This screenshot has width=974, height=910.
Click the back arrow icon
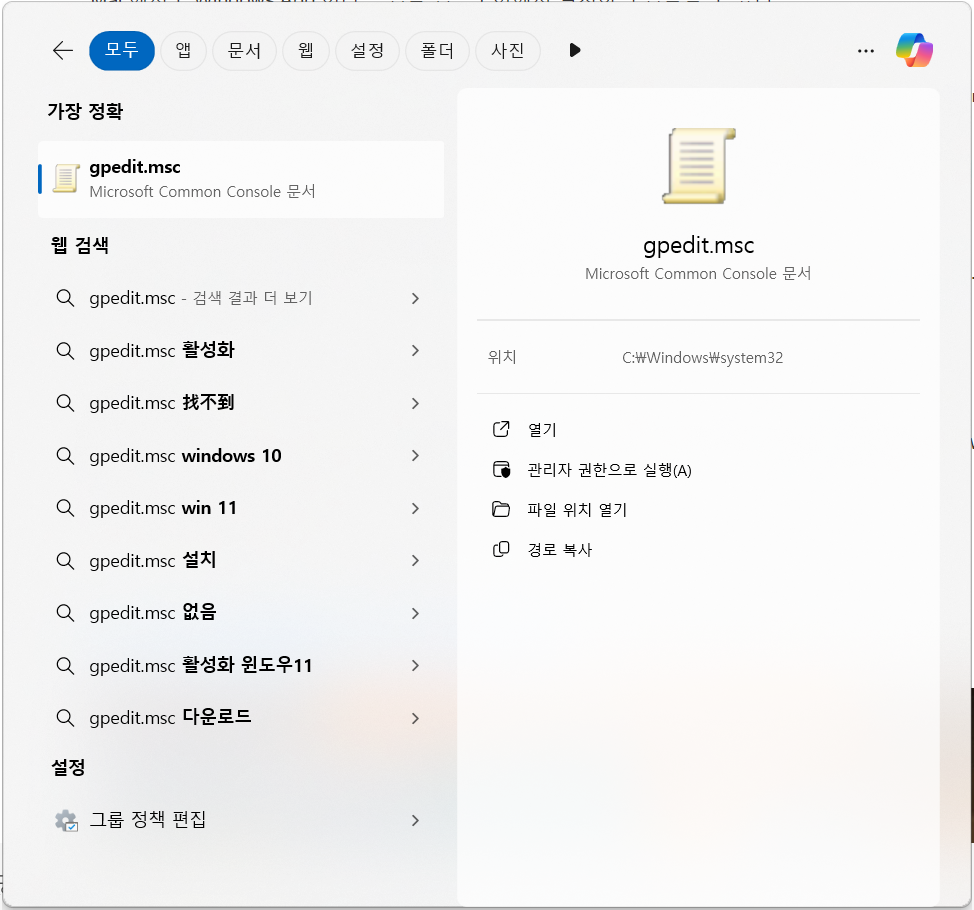(x=63, y=50)
